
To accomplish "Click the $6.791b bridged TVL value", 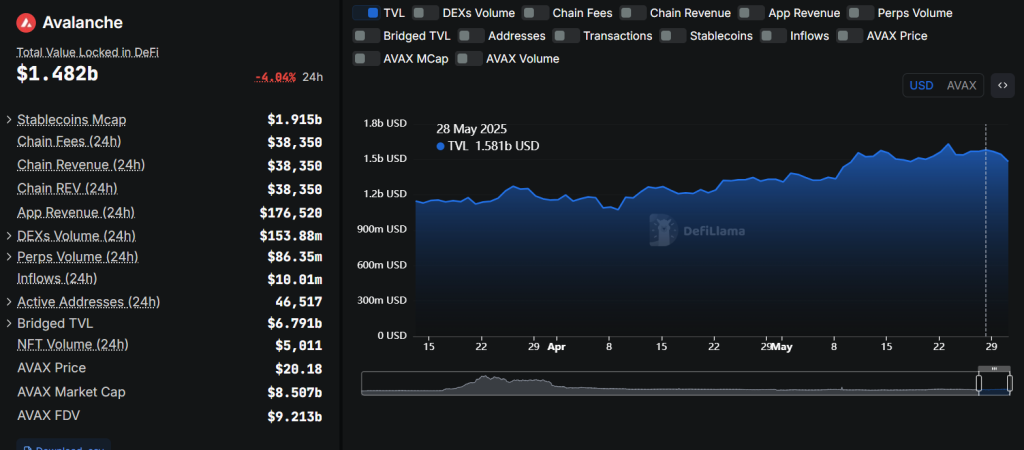I will click(295, 323).
